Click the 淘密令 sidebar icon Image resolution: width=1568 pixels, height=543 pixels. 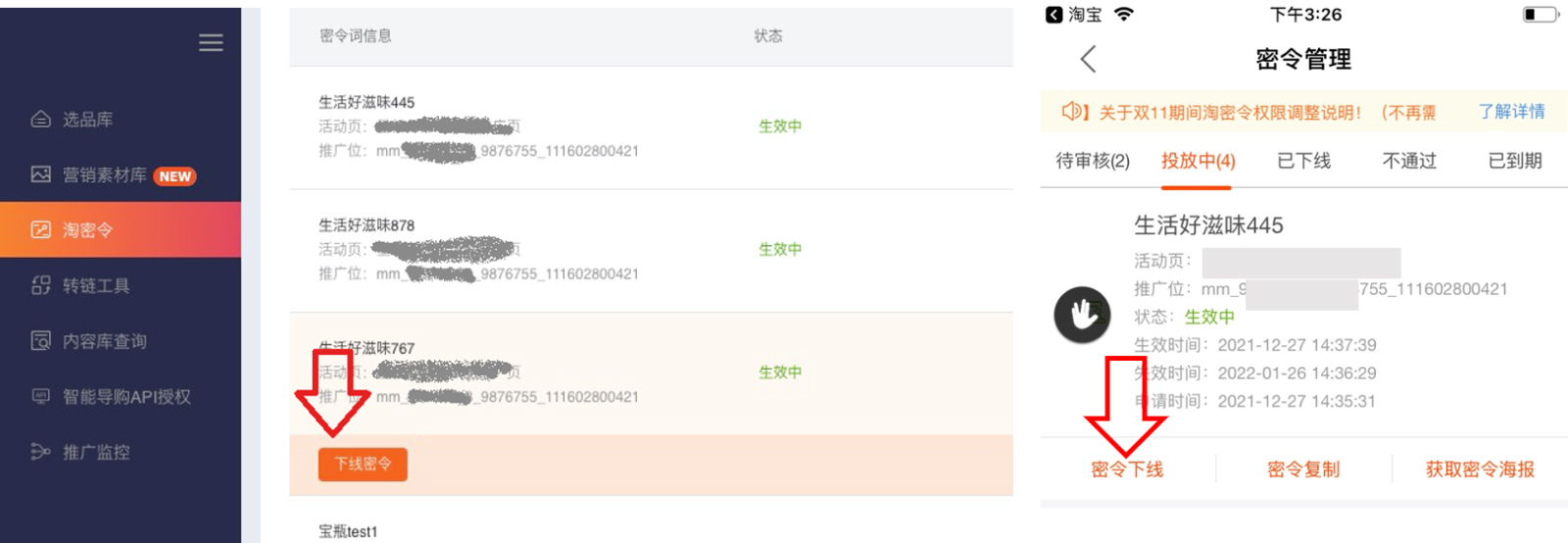[x=41, y=230]
